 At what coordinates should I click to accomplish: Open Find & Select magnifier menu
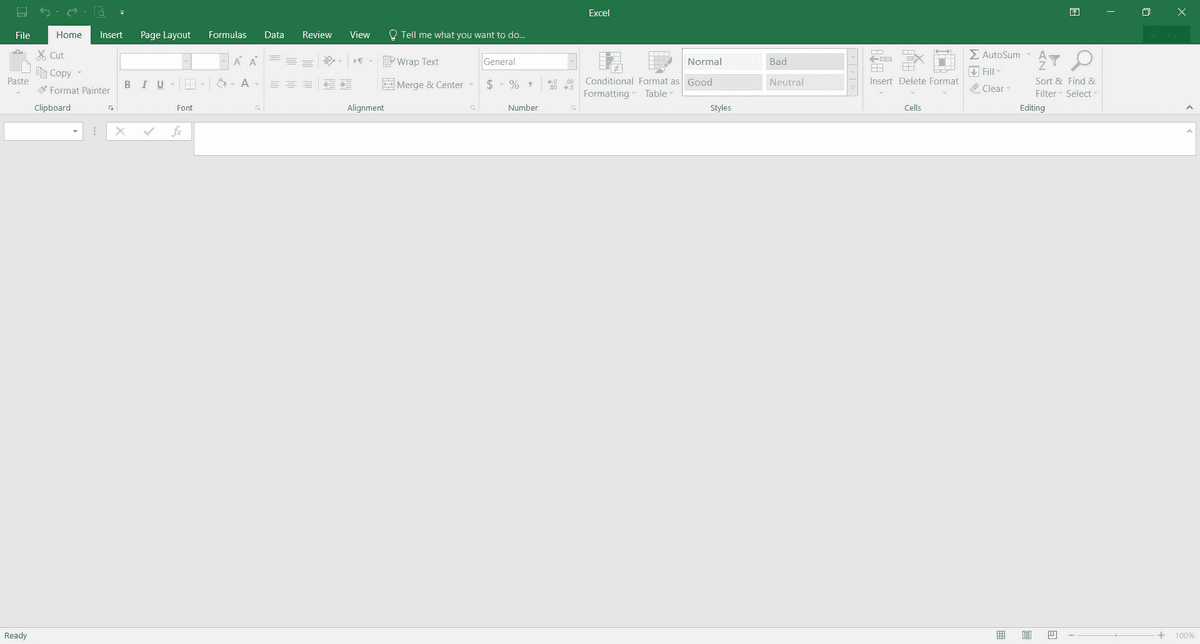(1081, 74)
